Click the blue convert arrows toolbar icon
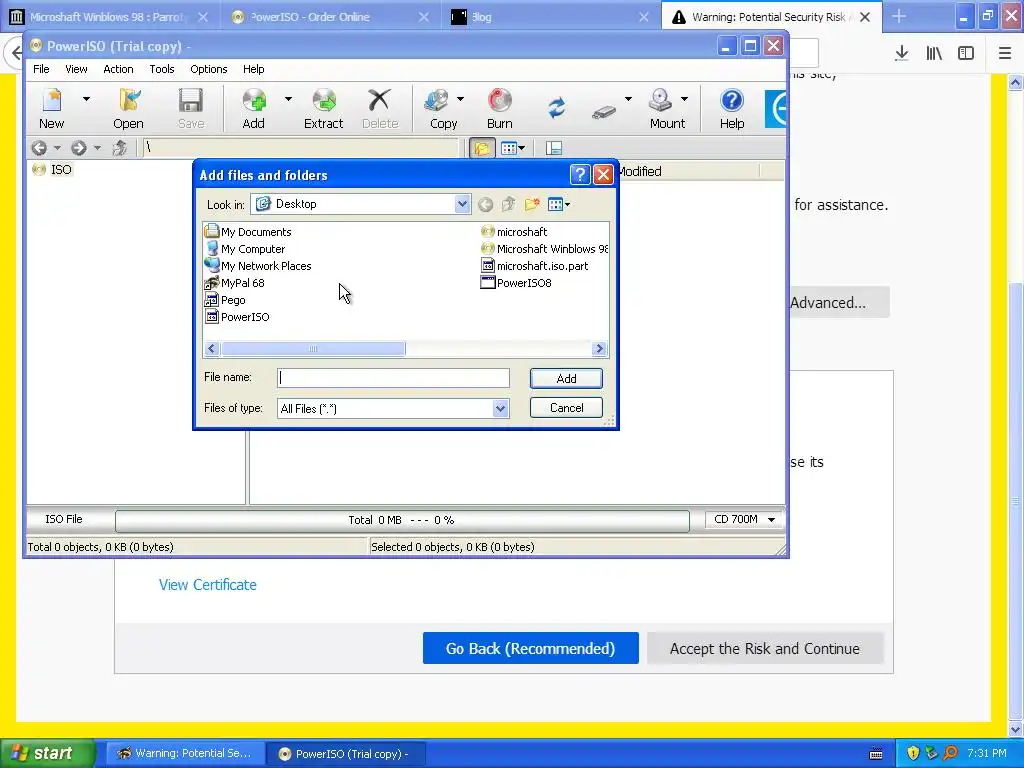Image resolution: width=1024 pixels, height=768 pixels. 556,108
